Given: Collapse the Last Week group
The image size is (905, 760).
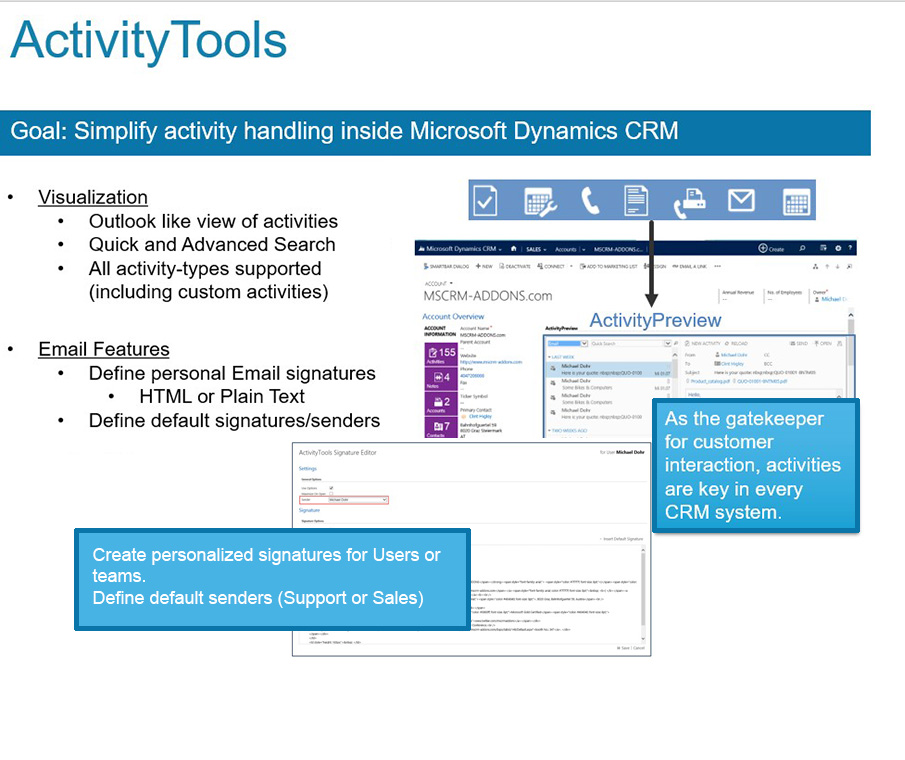Looking at the screenshot, I should coord(563,356).
